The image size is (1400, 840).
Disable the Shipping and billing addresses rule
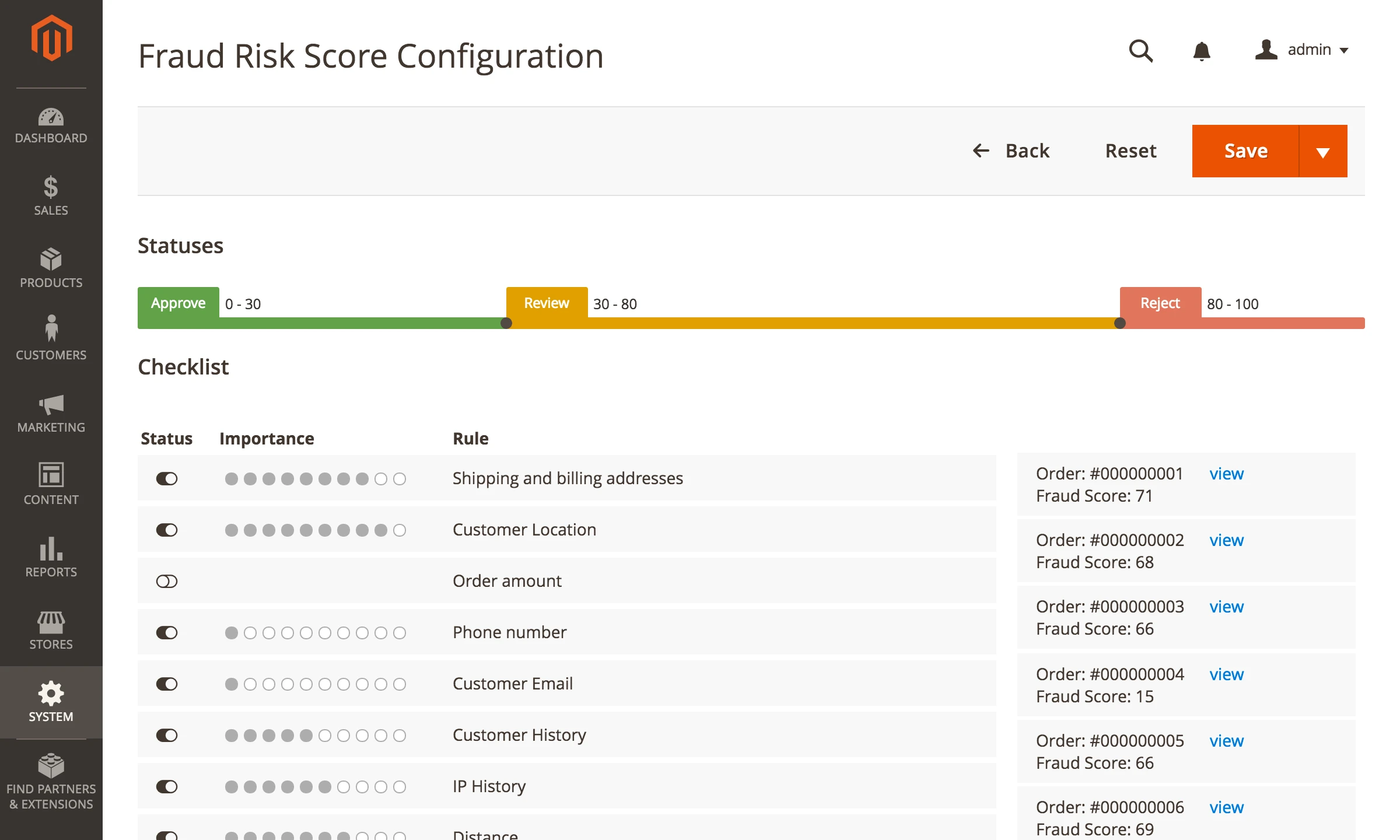[167, 479]
